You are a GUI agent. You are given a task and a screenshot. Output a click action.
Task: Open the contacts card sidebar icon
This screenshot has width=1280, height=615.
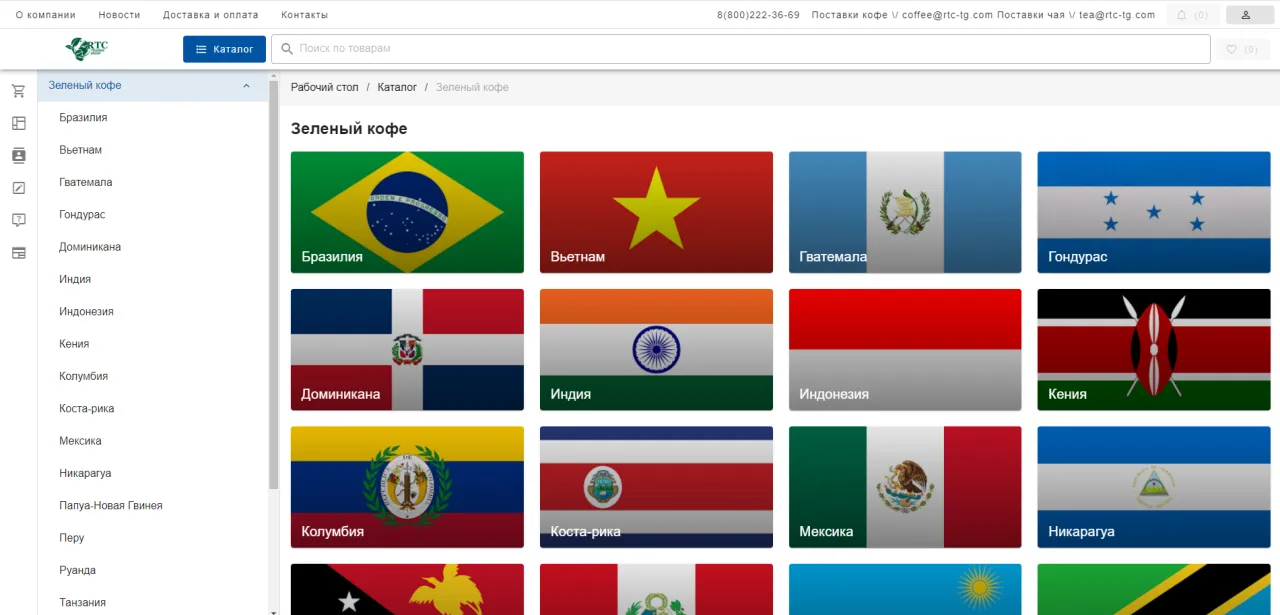(18, 155)
